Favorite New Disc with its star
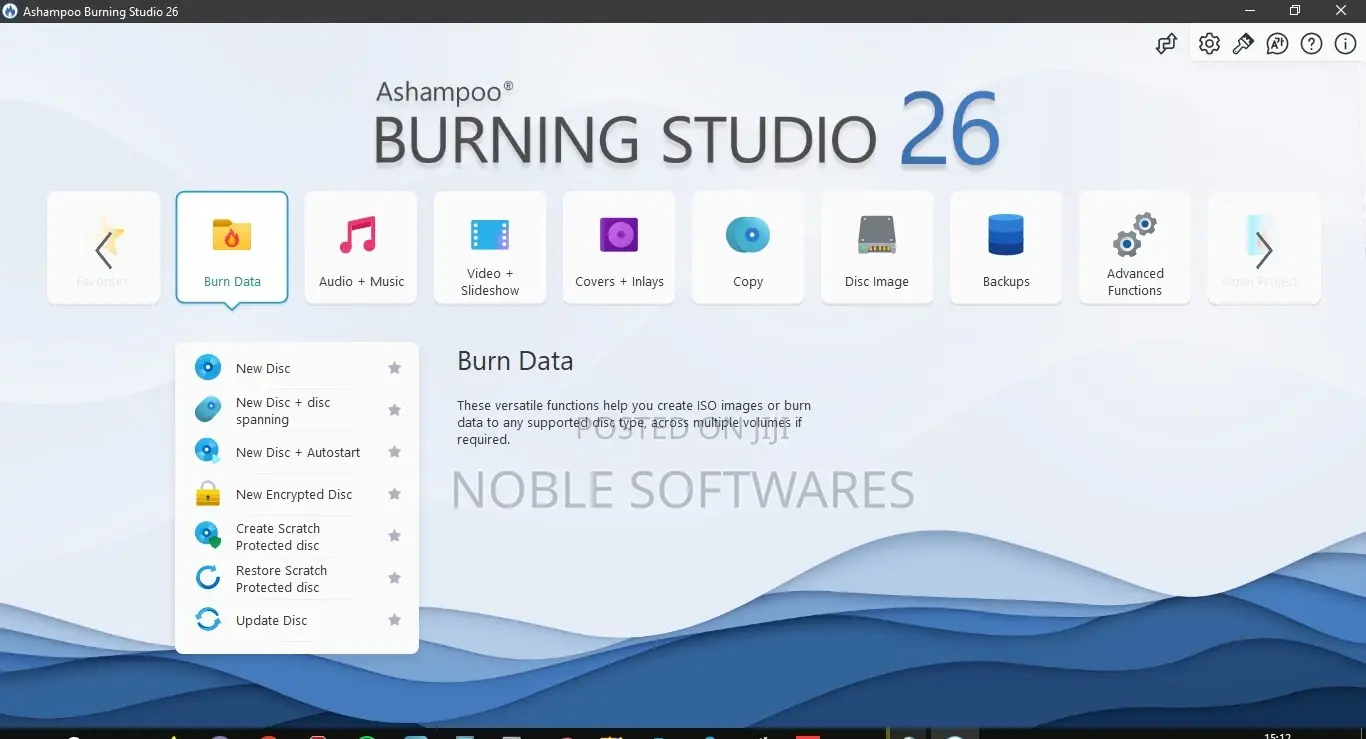Viewport: 1366px width, 739px height. (x=395, y=368)
